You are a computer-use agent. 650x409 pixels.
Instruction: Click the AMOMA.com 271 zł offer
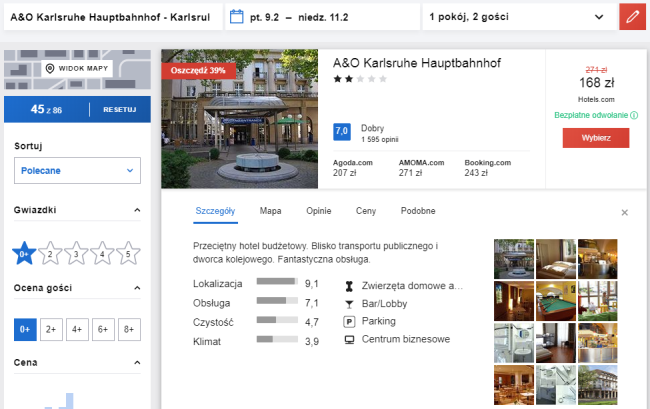(421, 168)
